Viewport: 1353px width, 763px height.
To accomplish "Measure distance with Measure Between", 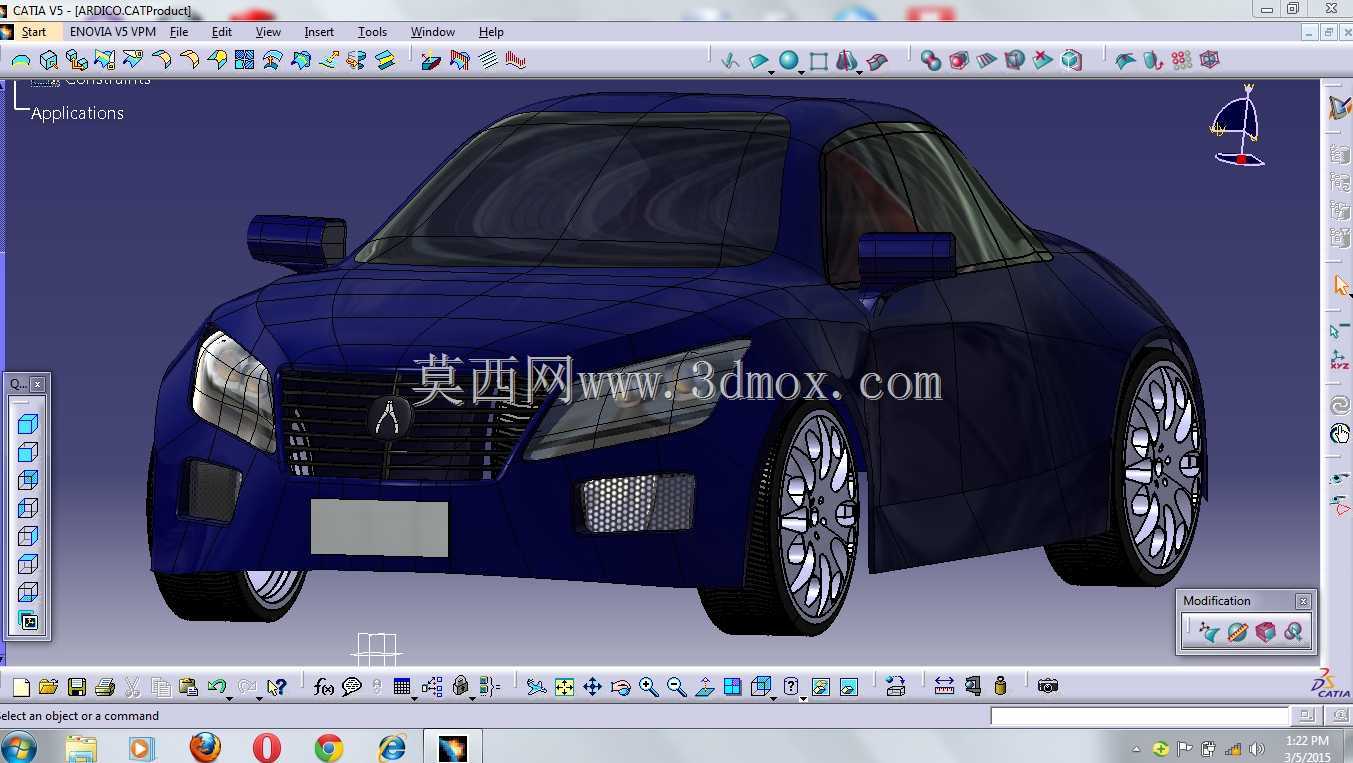I will (x=944, y=687).
